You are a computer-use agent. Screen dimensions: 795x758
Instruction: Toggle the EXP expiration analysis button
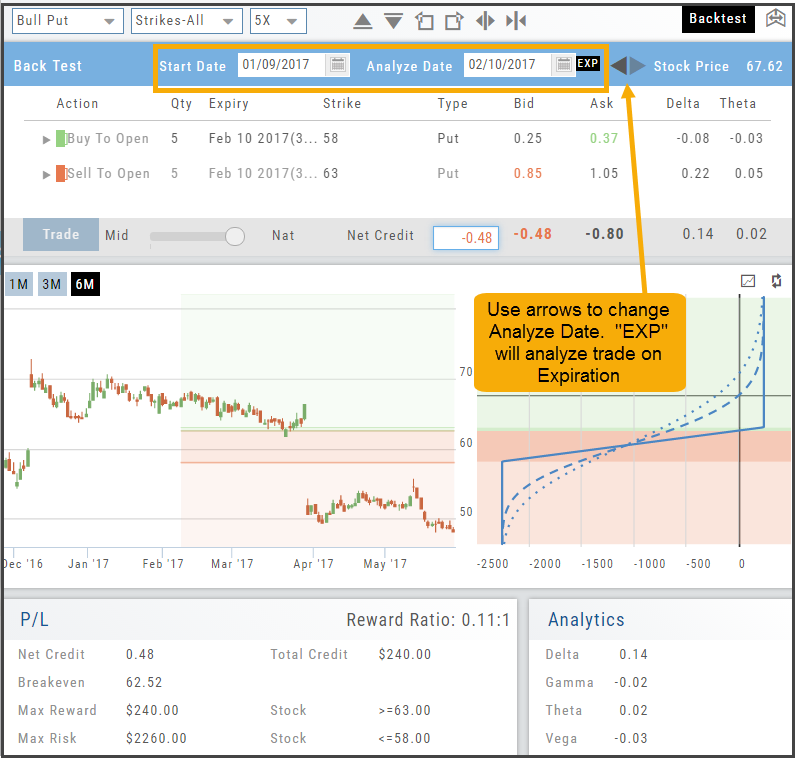click(x=588, y=64)
